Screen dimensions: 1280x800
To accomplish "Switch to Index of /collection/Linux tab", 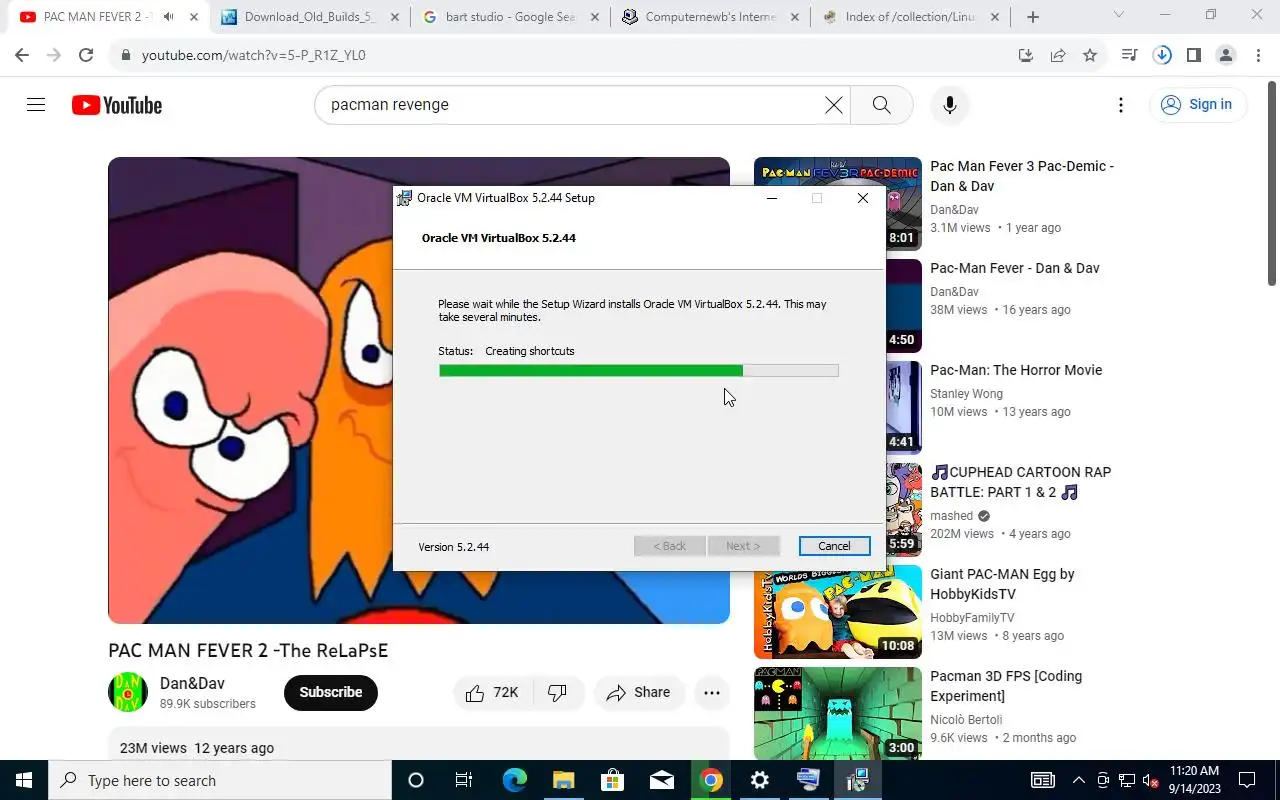I will click(910, 17).
